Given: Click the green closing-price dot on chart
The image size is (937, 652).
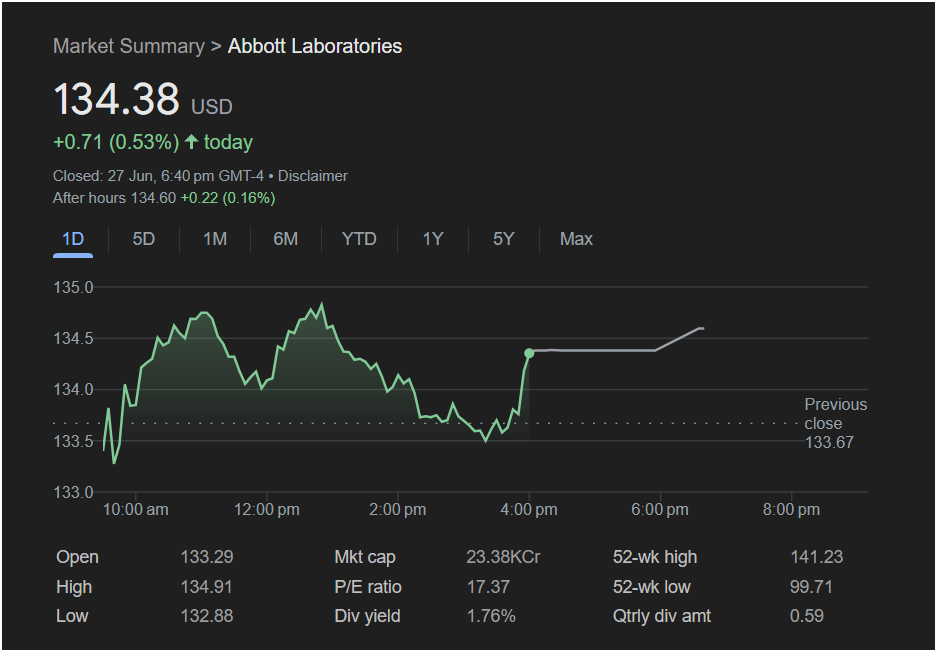Looking at the screenshot, I should click(x=529, y=353).
